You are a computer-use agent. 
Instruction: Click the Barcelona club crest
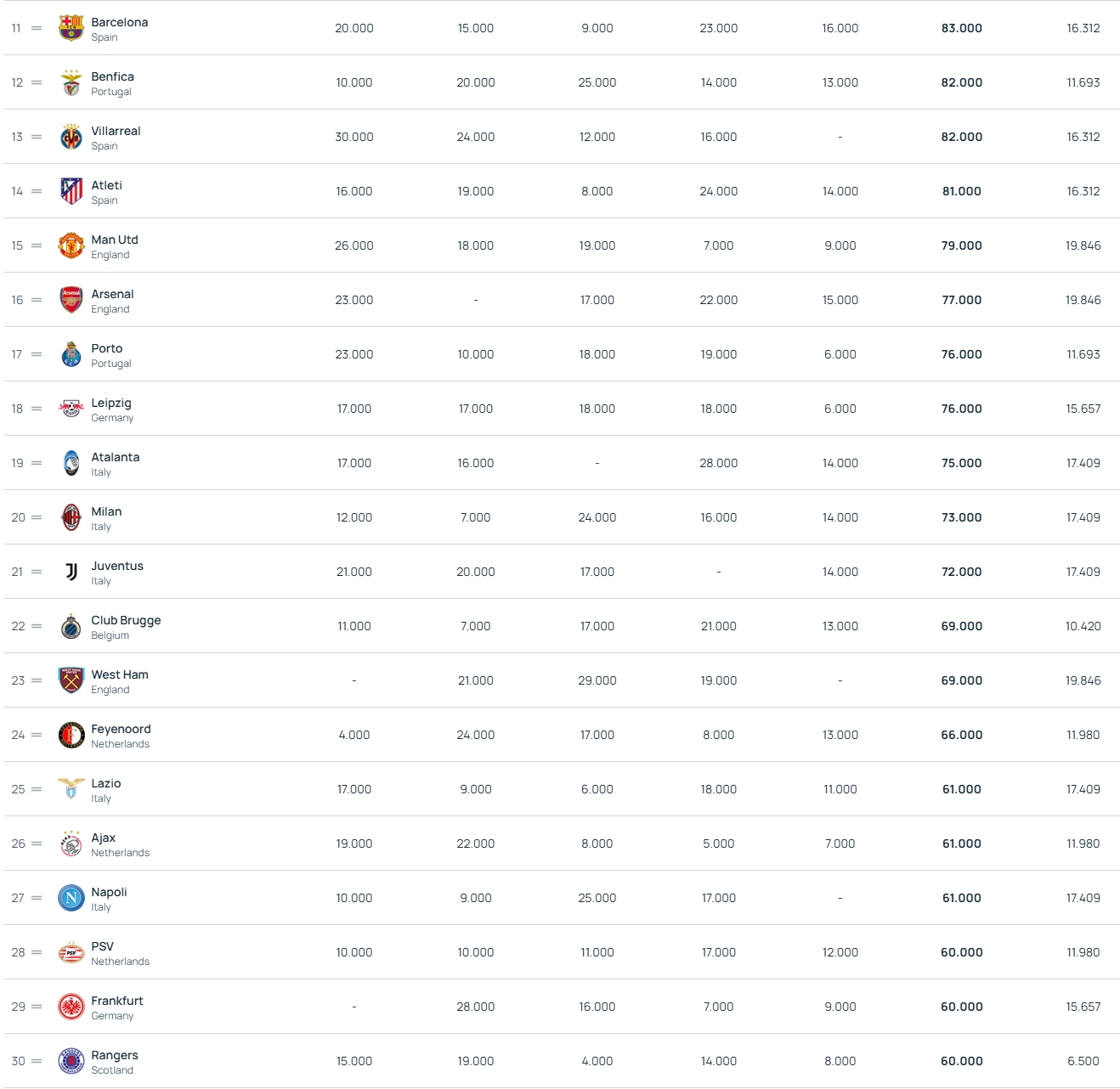coord(71,28)
